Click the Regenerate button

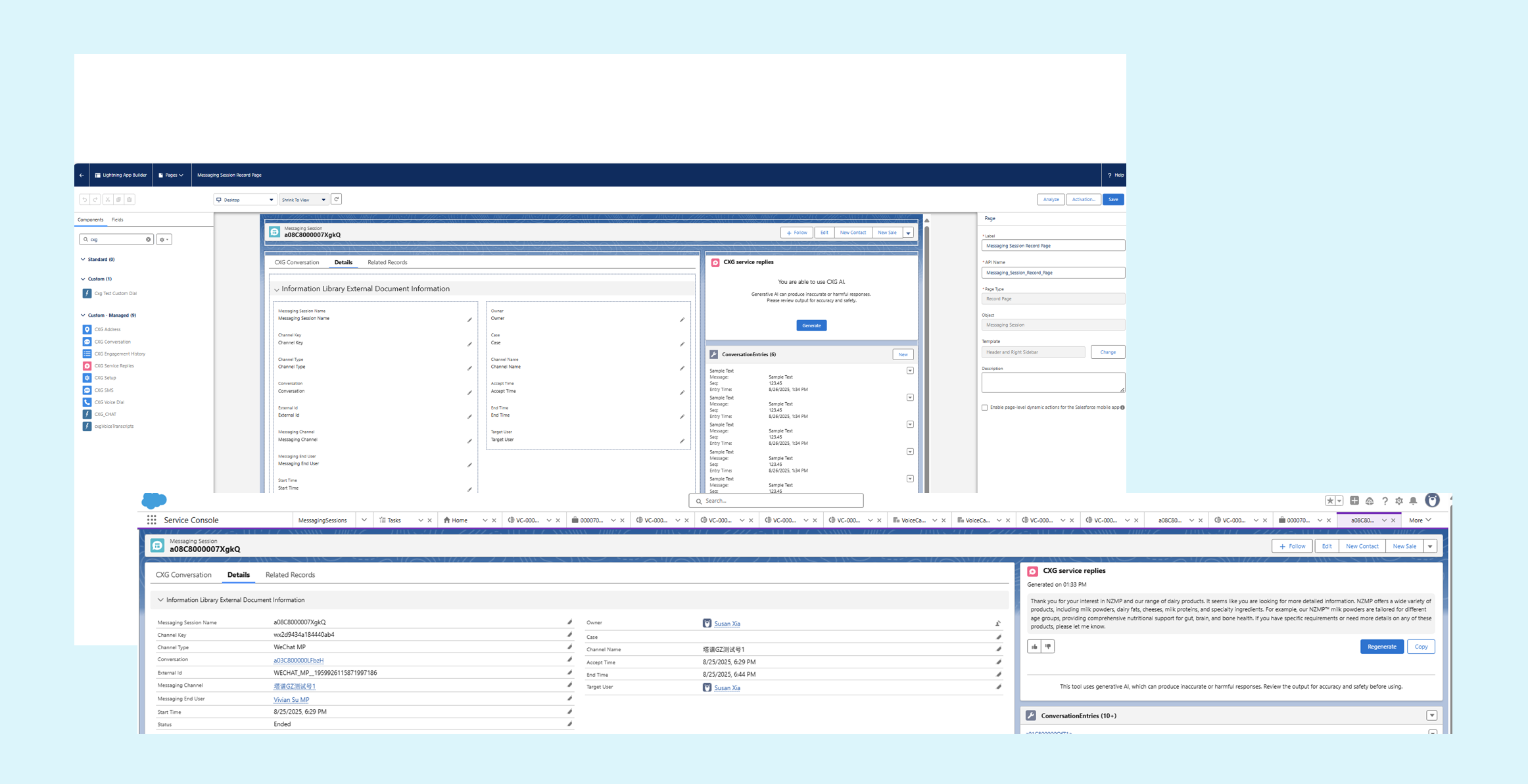[x=1381, y=647]
